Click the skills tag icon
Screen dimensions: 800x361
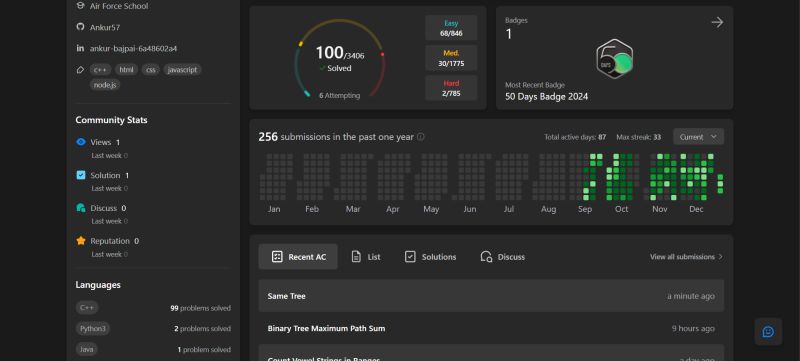pyautogui.click(x=80, y=70)
